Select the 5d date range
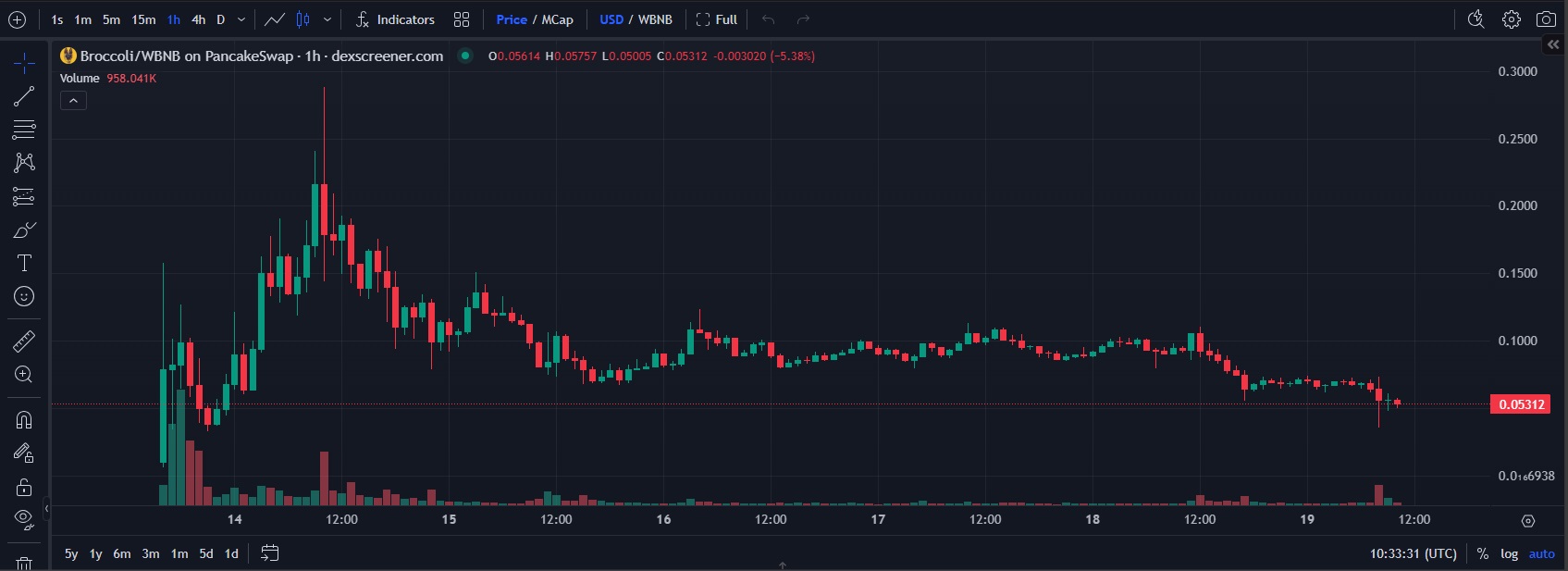The image size is (1568, 571). tap(206, 553)
